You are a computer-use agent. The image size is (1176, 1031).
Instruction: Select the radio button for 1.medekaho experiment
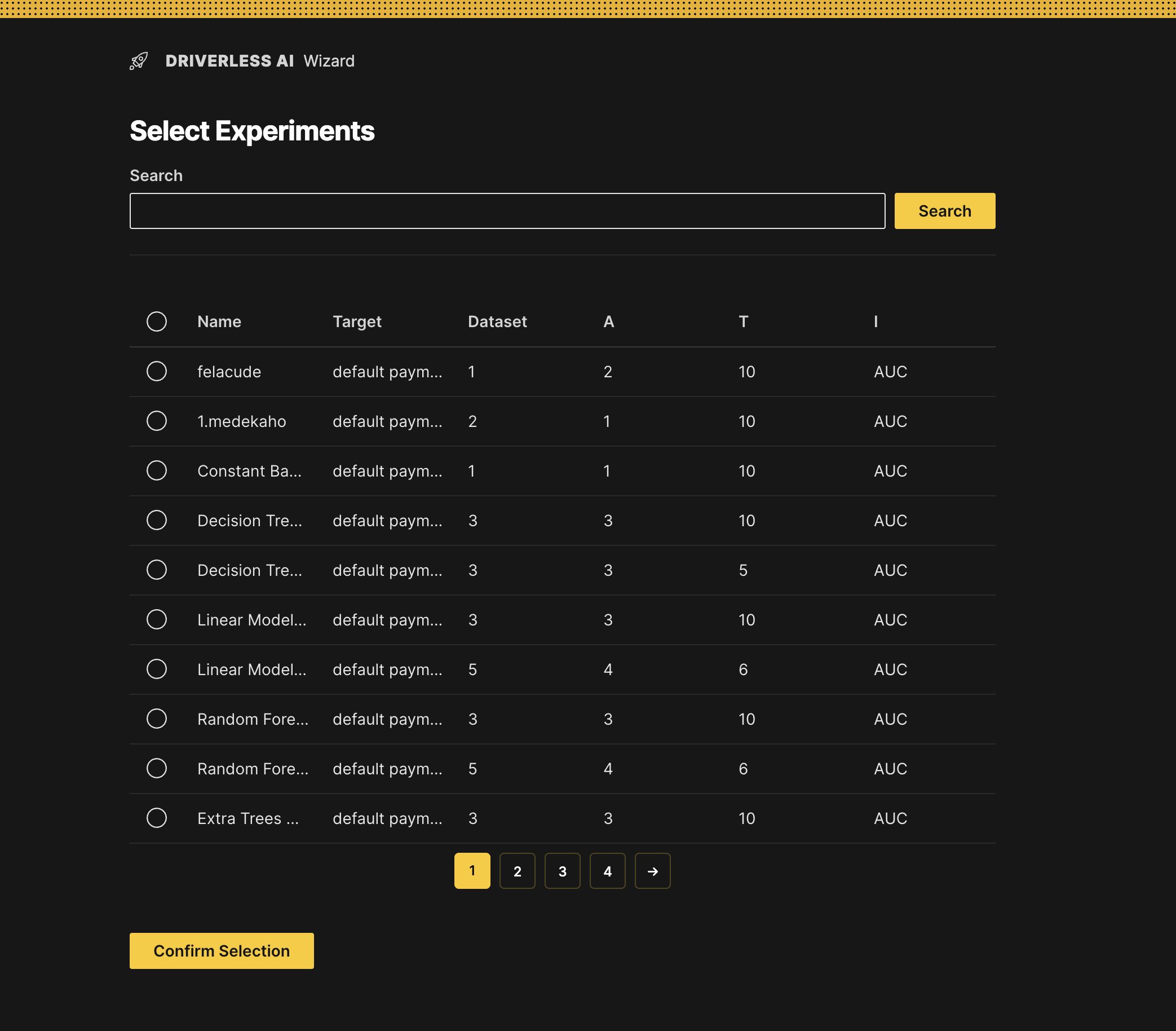point(156,421)
